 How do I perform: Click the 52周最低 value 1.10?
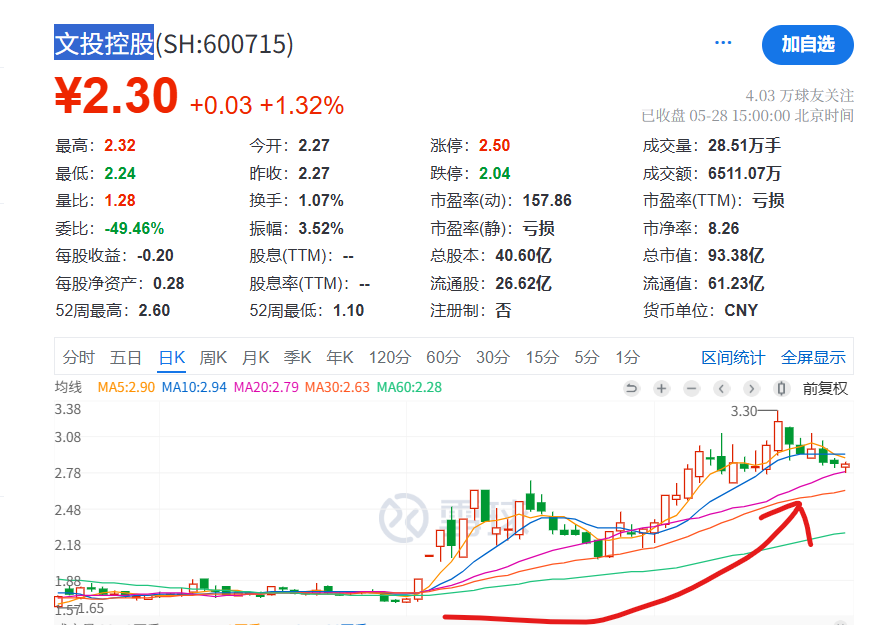click(x=348, y=310)
